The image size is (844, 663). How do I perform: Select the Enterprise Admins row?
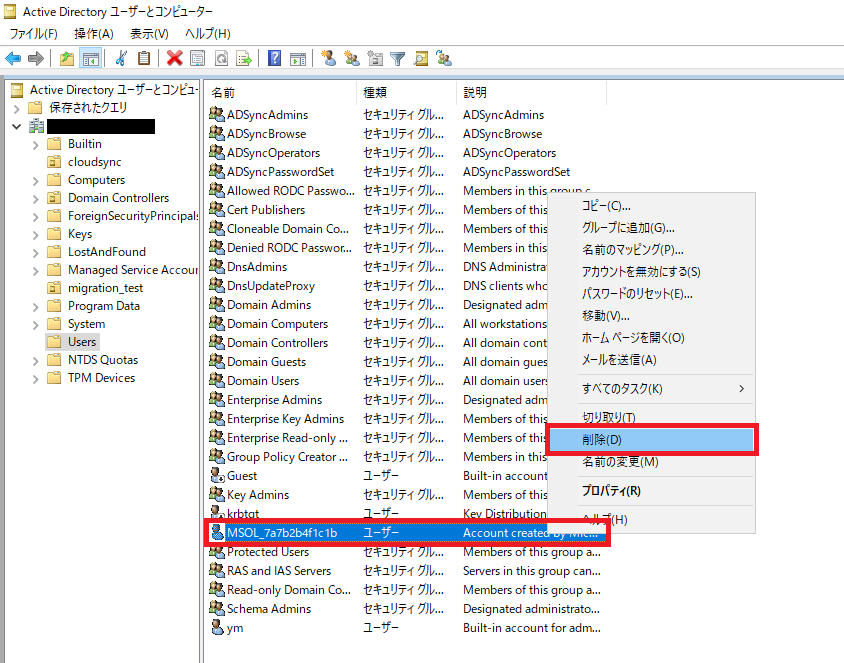coord(406,399)
